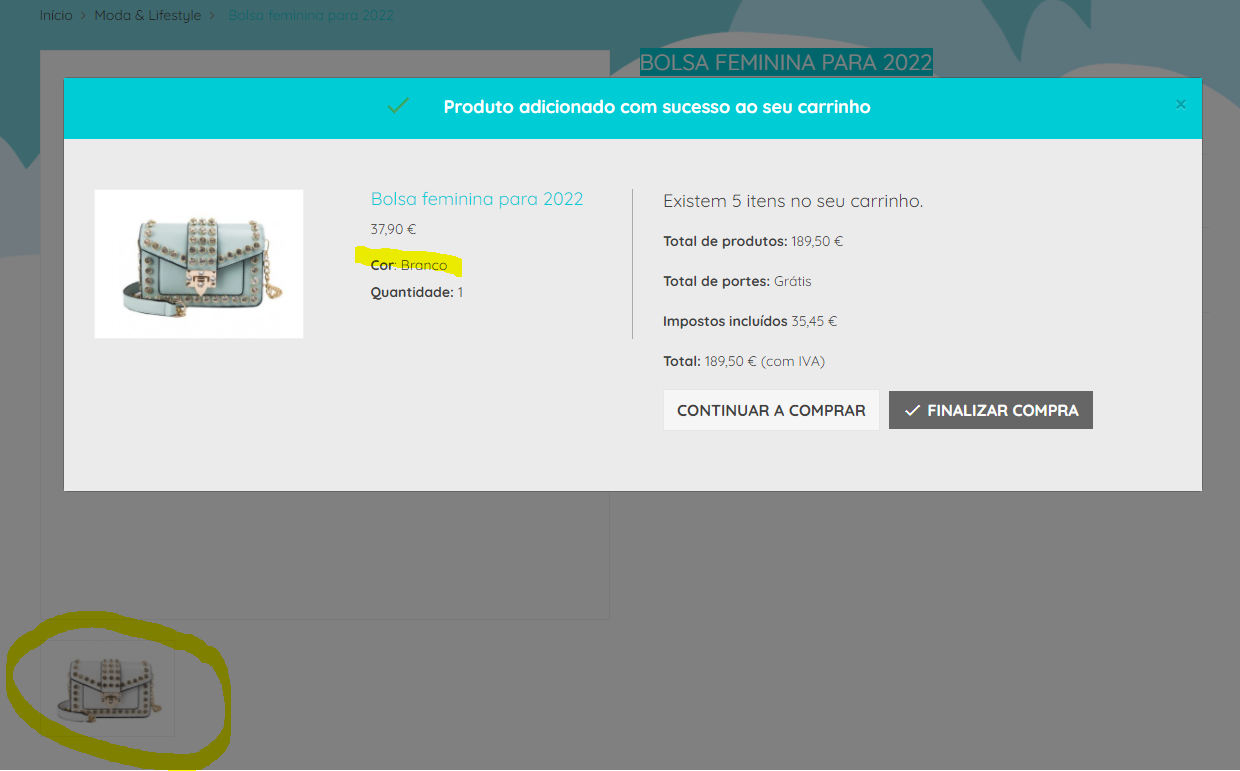
Task: Click the Cor: Branco attribute text
Action: [409, 265]
